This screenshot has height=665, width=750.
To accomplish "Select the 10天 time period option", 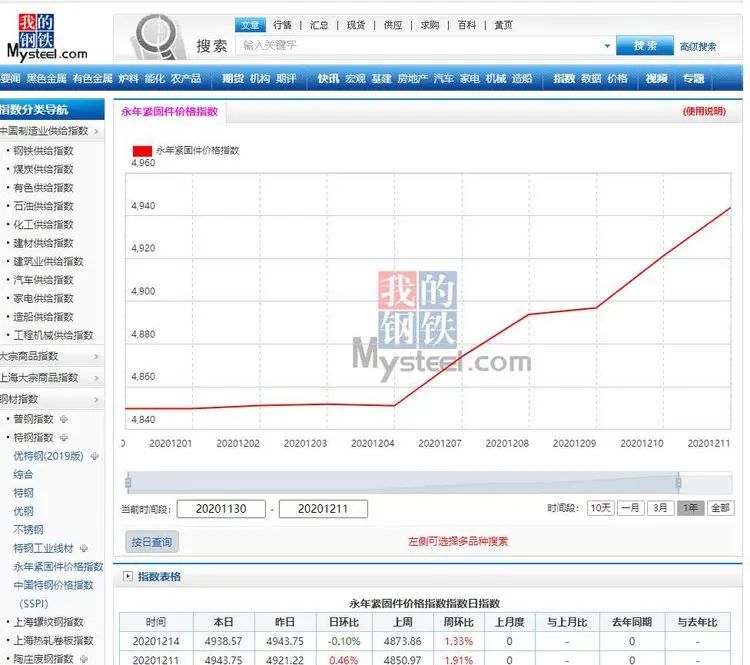I will point(600,508).
